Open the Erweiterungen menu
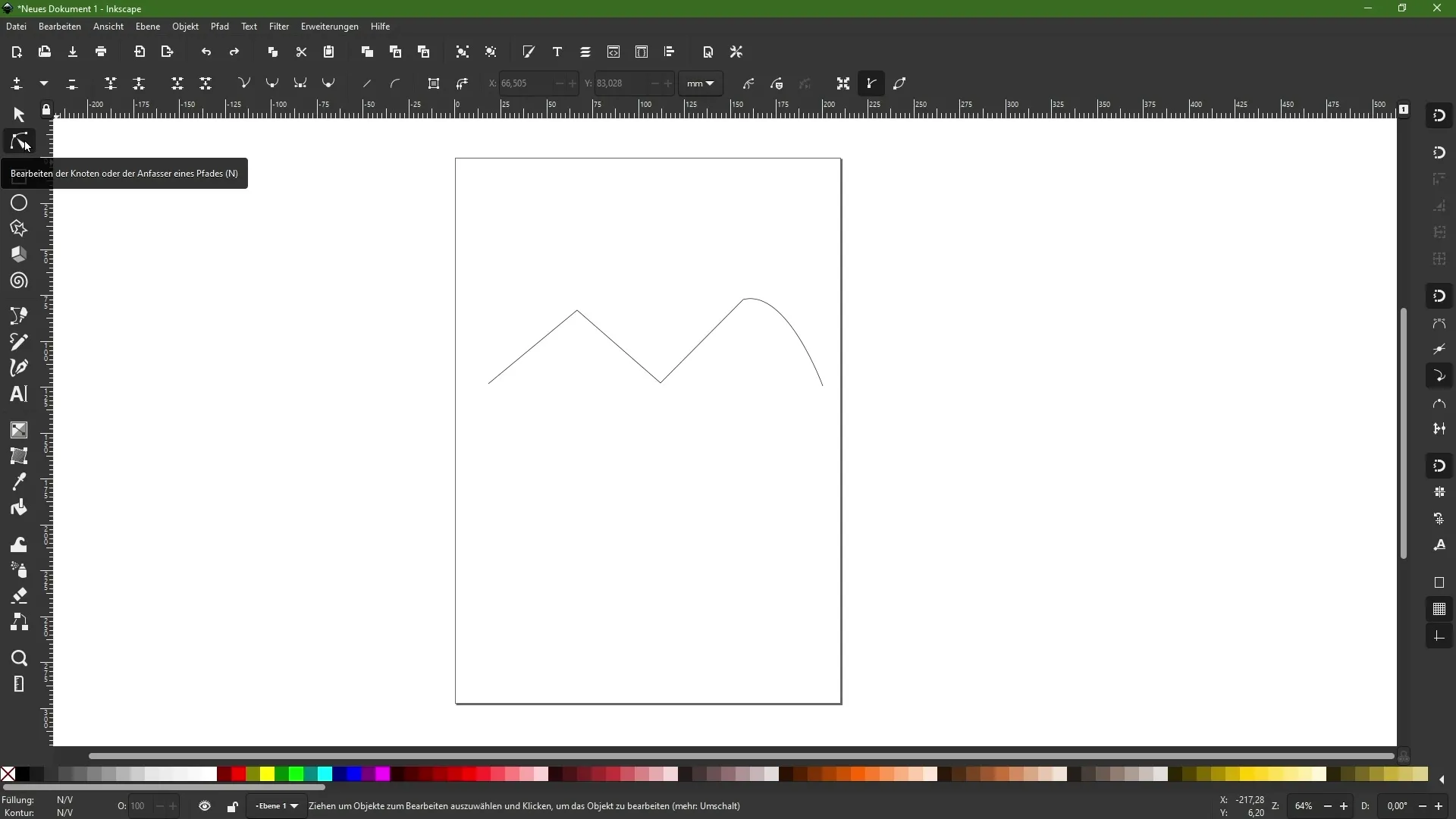Image resolution: width=1456 pixels, height=819 pixels. [x=329, y=27]
